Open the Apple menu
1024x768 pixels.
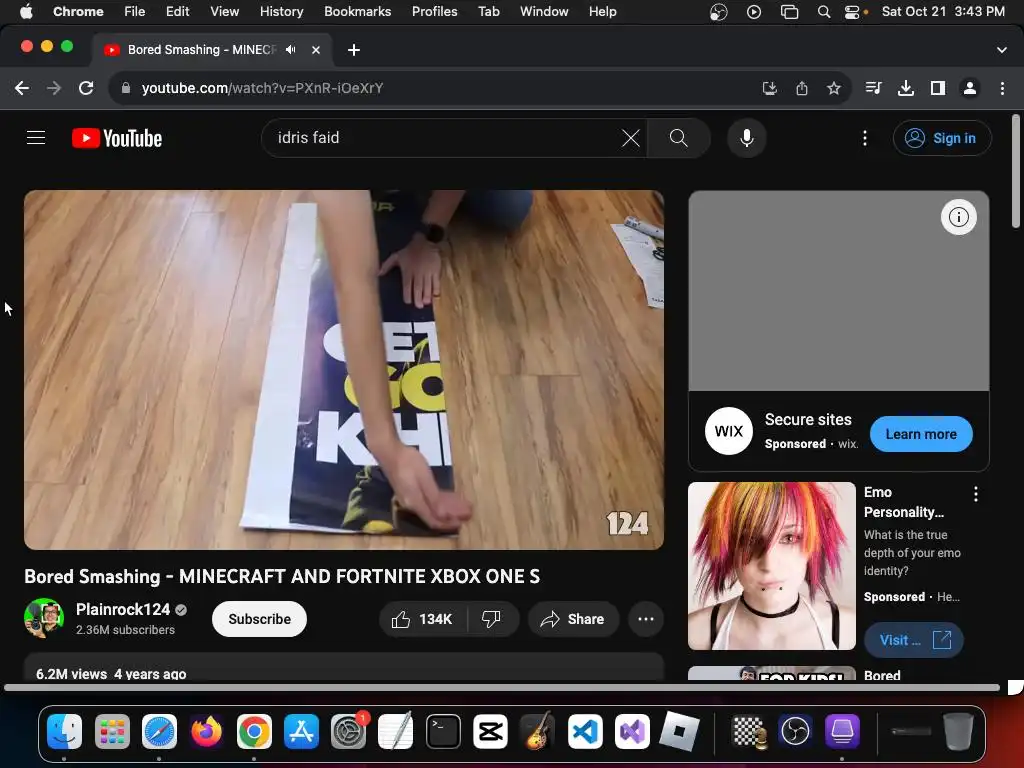click(26, 12)
